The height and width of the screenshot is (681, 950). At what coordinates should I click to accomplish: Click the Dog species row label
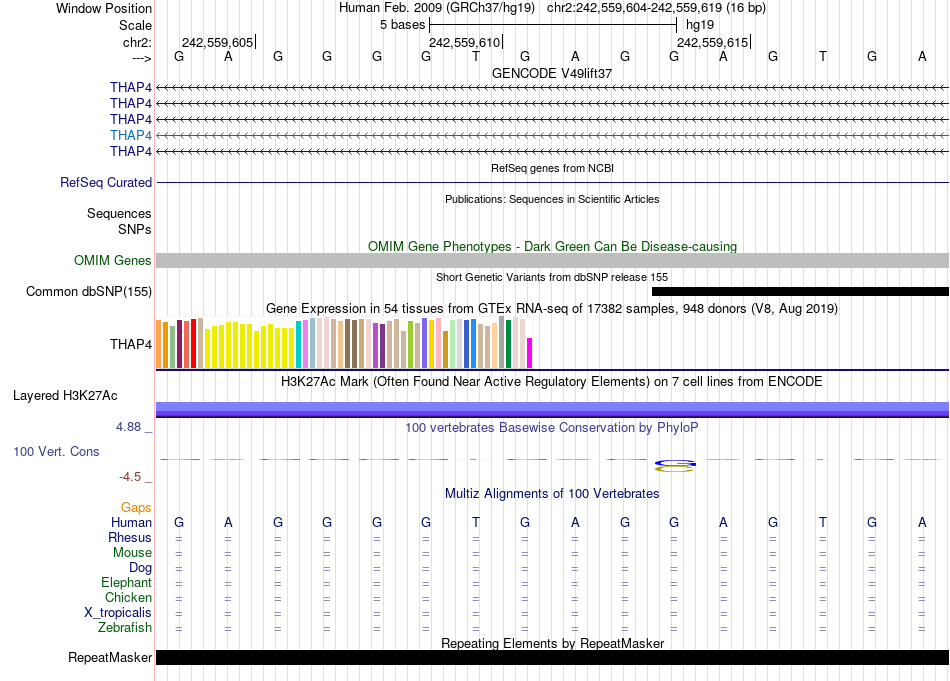(x=141, y=568)
